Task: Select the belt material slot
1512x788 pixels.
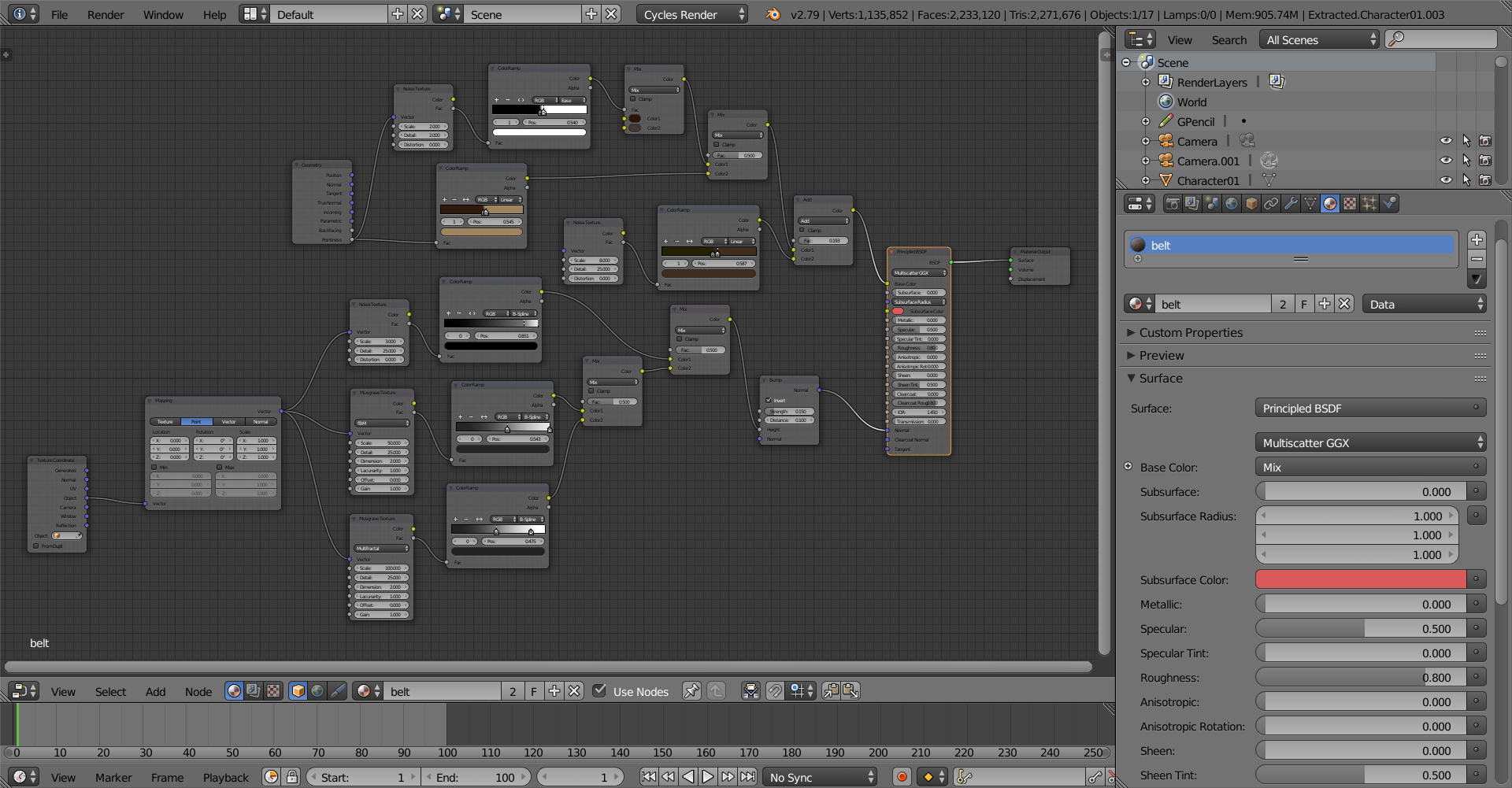Action: tap(1291, 245)
